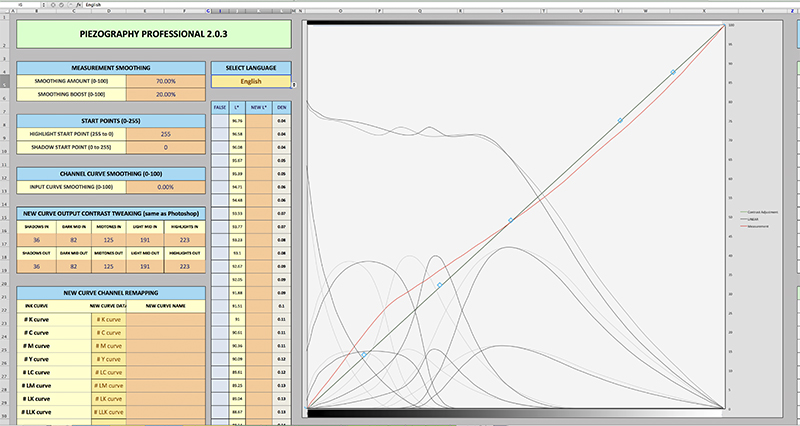
Task: Click the new curve name field for # M curve
Action: pyautogui.click(x=165, y=345)
